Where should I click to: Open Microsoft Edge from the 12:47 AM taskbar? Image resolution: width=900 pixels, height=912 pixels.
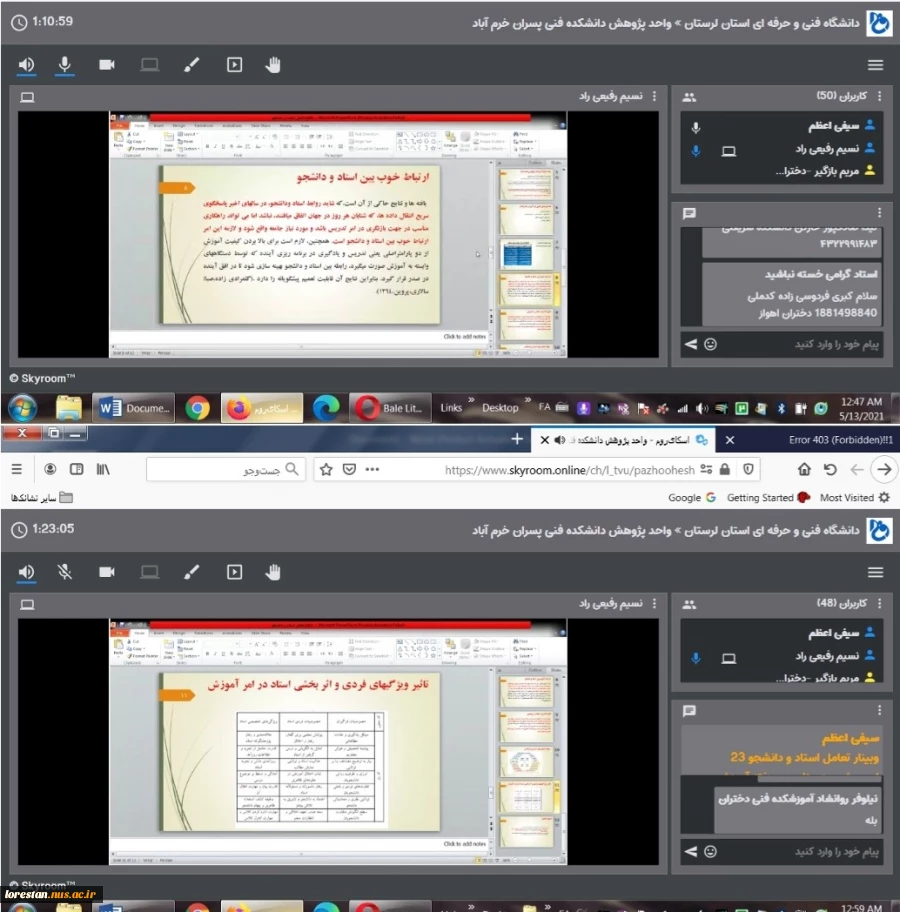pyautogui.click(x=326, y=408)
